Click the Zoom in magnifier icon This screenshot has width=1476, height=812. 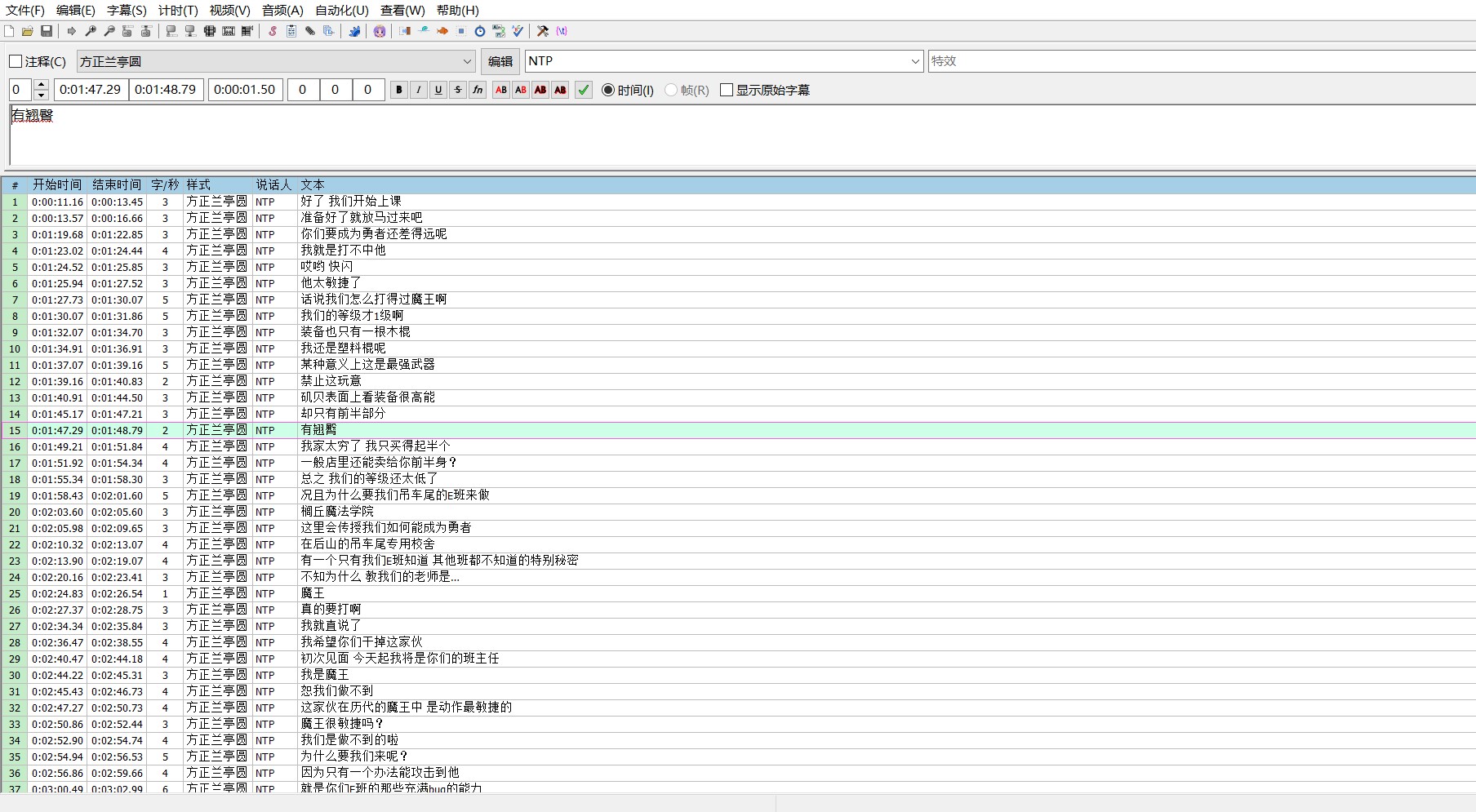pyautogui.click(x=91, y=31)
